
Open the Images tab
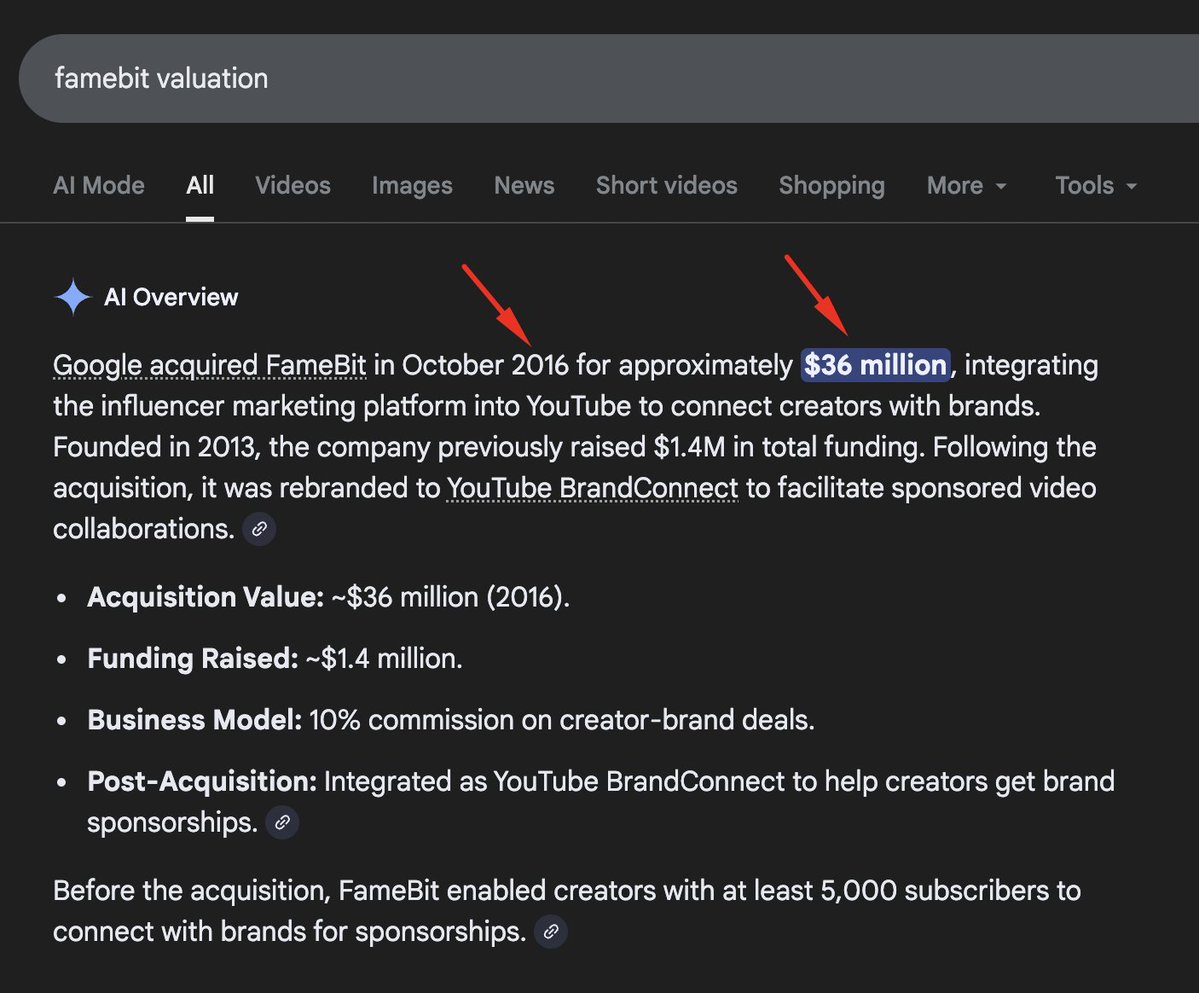click(x=412, y=185)
